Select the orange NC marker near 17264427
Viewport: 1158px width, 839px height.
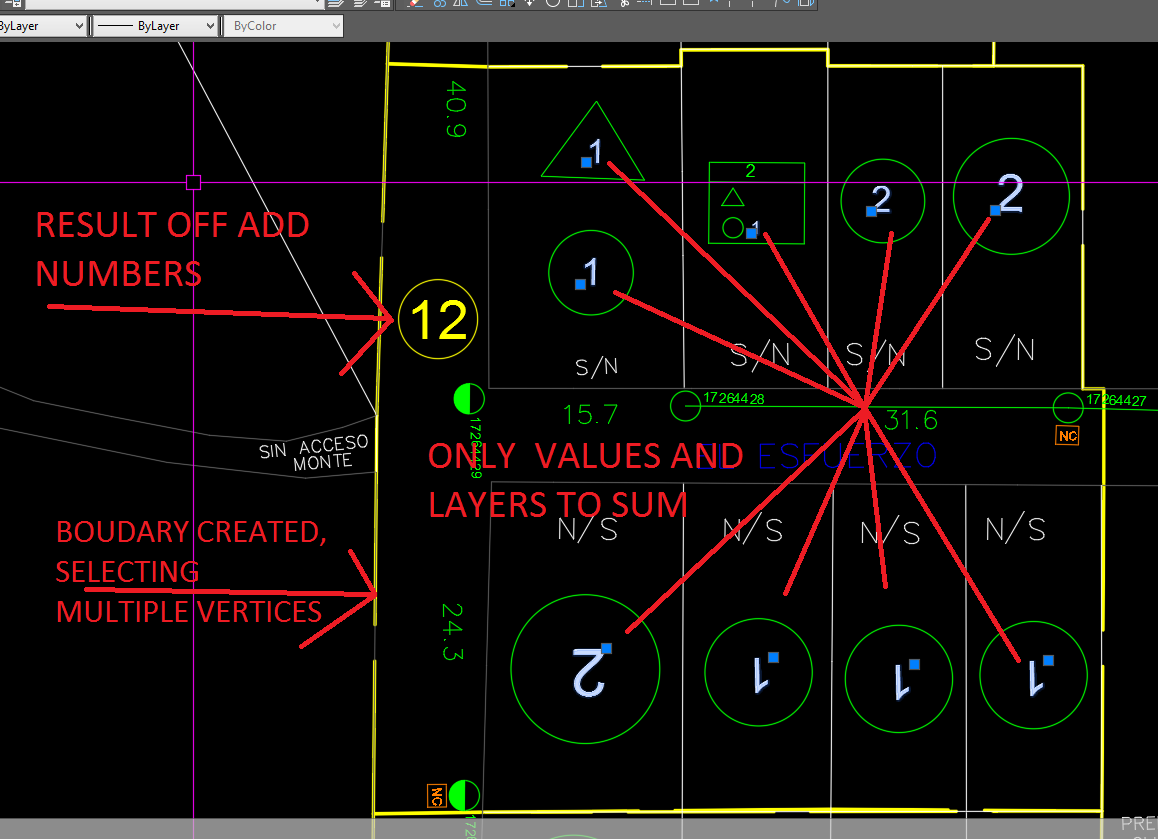(x=1067, y=436)
